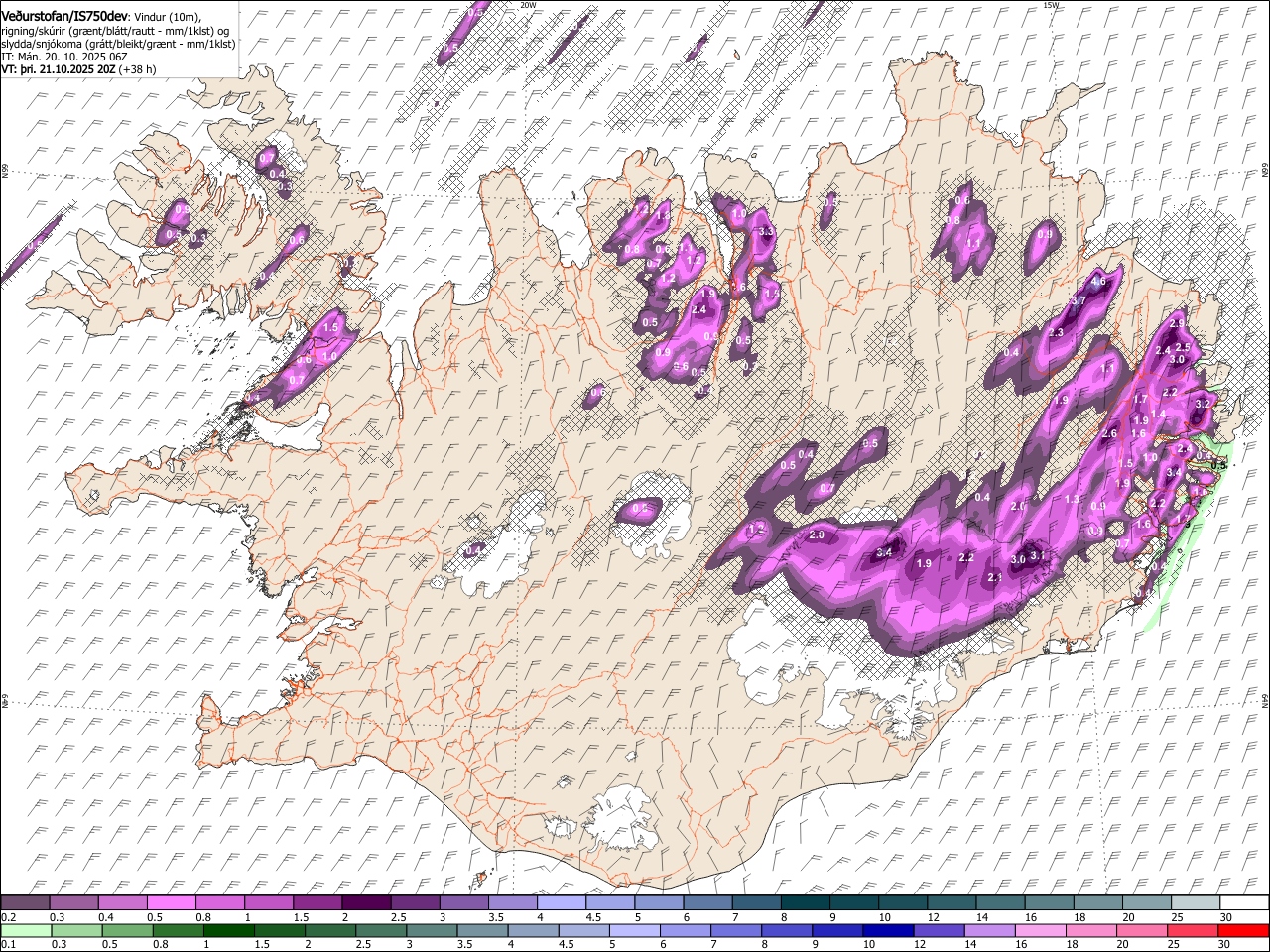
Task: Click the '2.9' precipitation value on the map
Action: pyautogui.click(x=1178, y=323)
